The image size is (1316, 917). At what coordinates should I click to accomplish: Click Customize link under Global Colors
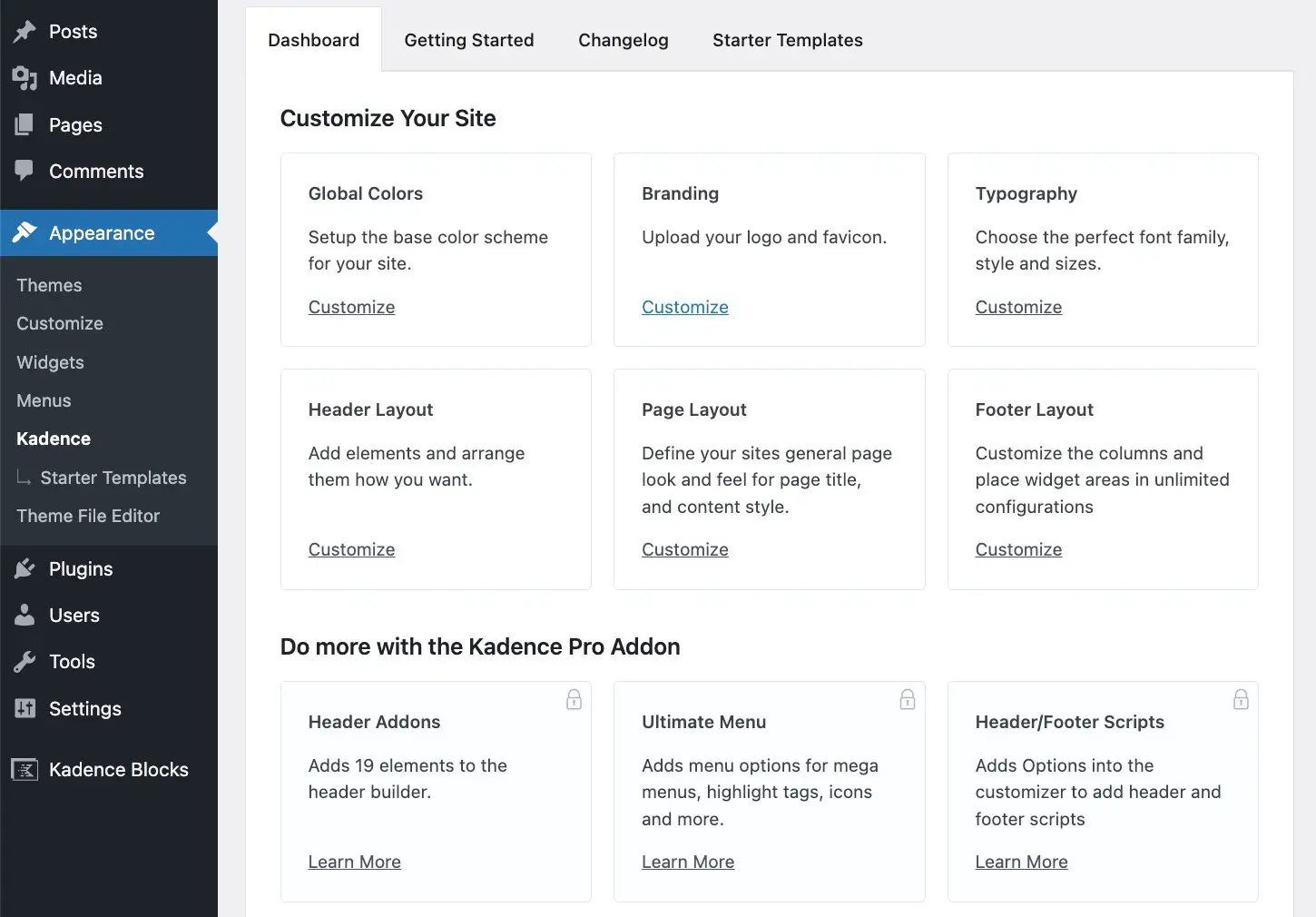click(x=351, y=307)
